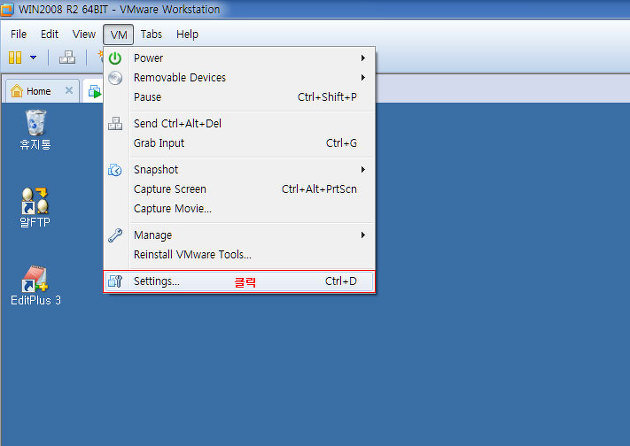Click the Home tab house icon
This screenshot has width=630, height=446.
pos(16,91)
